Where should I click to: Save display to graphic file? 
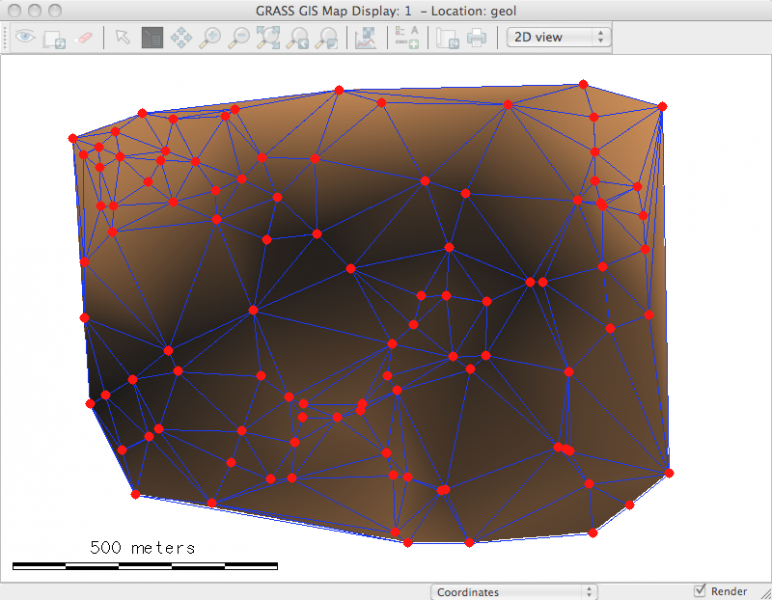coord(448,38)
